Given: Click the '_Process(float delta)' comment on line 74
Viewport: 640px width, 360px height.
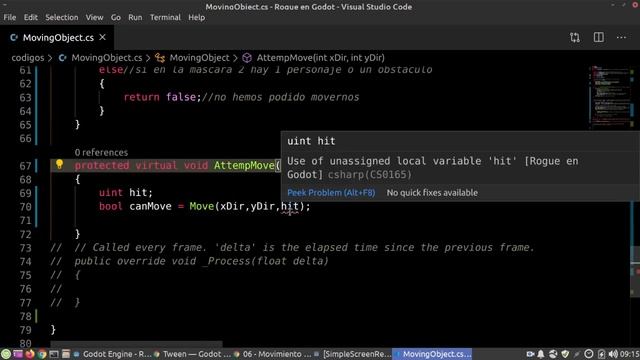Looking at the screenshot, I should click(265, 261).
